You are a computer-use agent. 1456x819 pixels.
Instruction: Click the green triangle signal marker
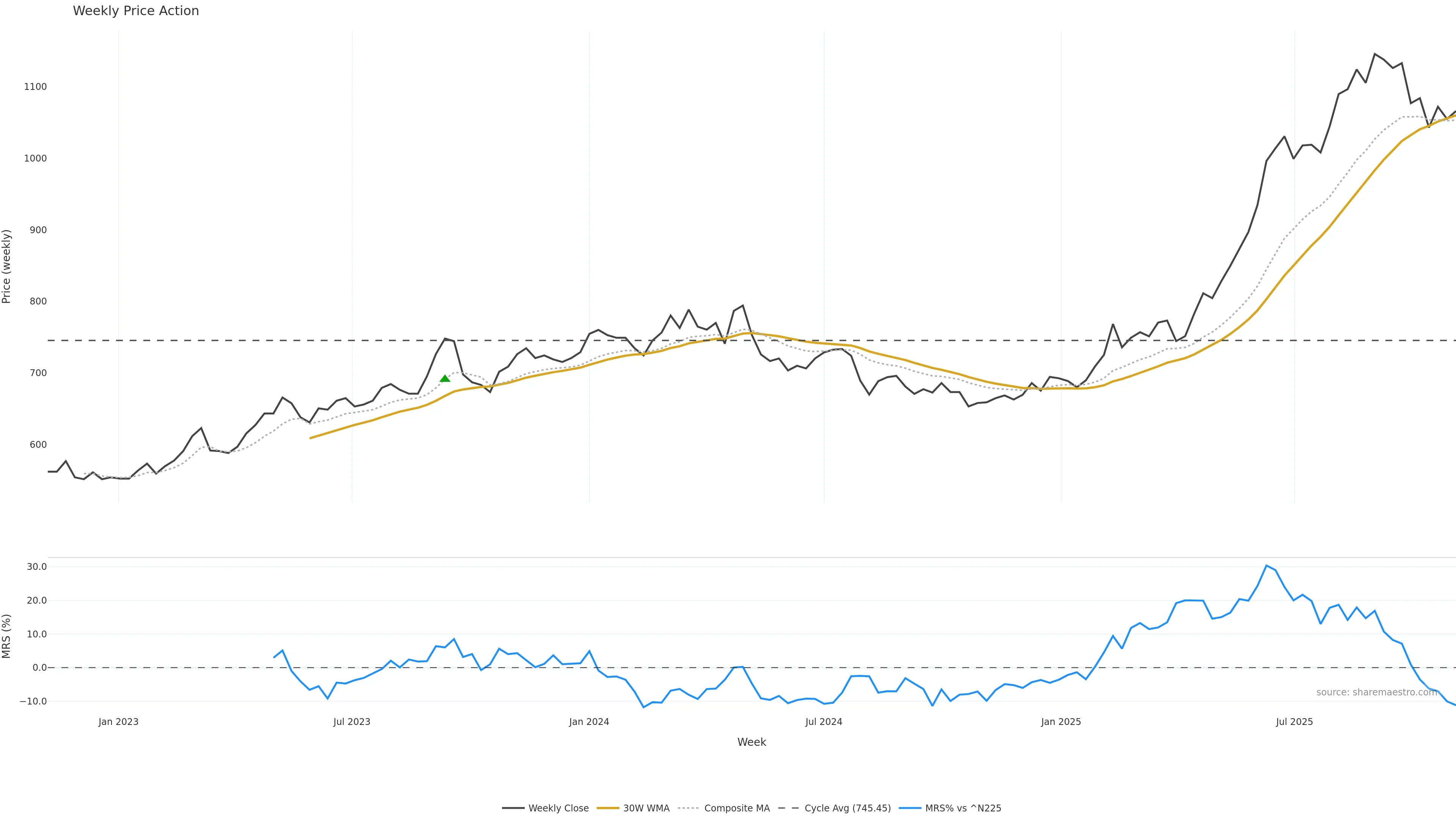[x=445, y=378]
